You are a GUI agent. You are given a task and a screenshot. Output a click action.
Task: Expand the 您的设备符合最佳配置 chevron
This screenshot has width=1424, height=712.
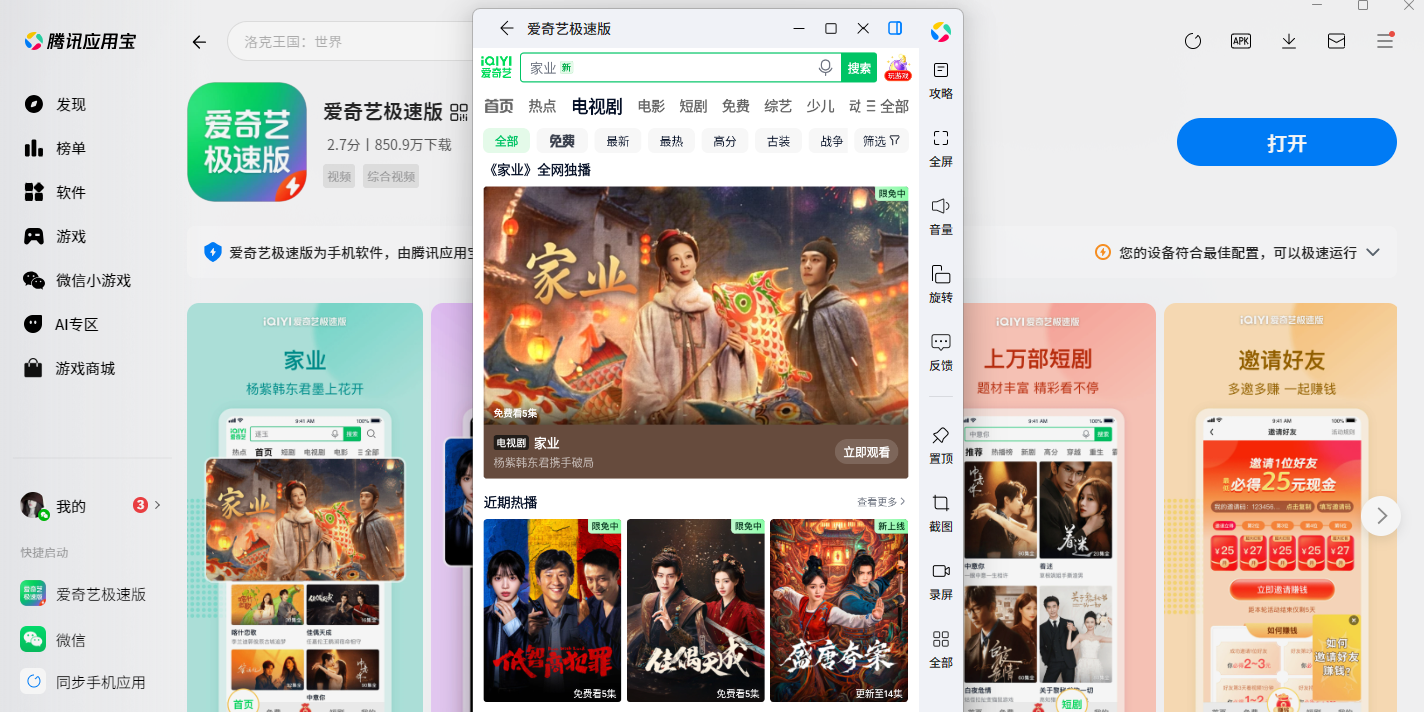1373,252
